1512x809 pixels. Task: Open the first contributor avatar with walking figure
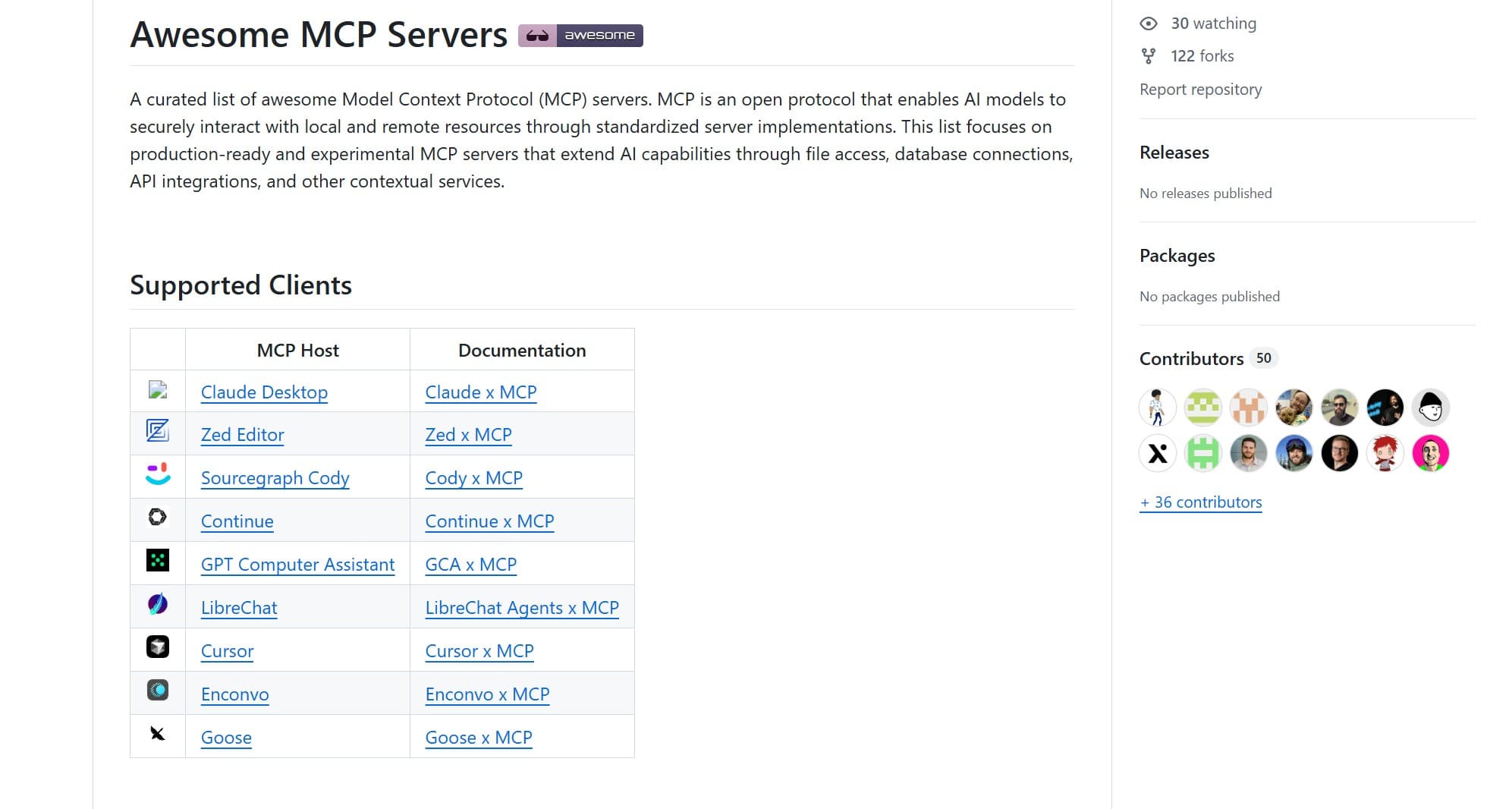[1158, 408]
